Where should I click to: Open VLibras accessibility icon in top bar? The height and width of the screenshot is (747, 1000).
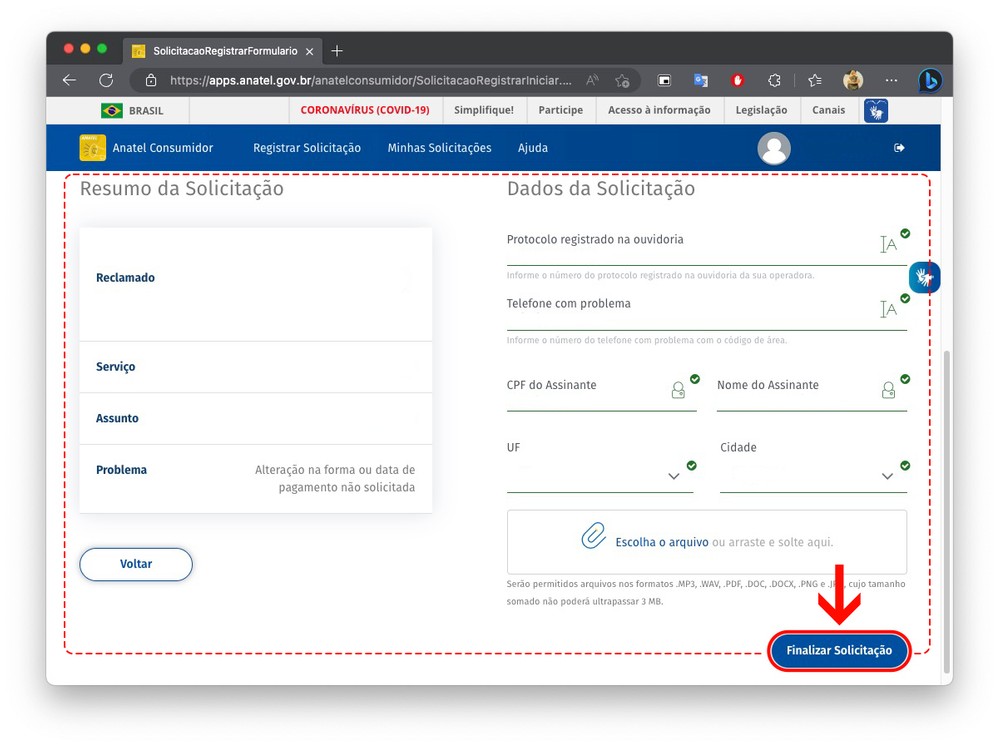(876, 111)
